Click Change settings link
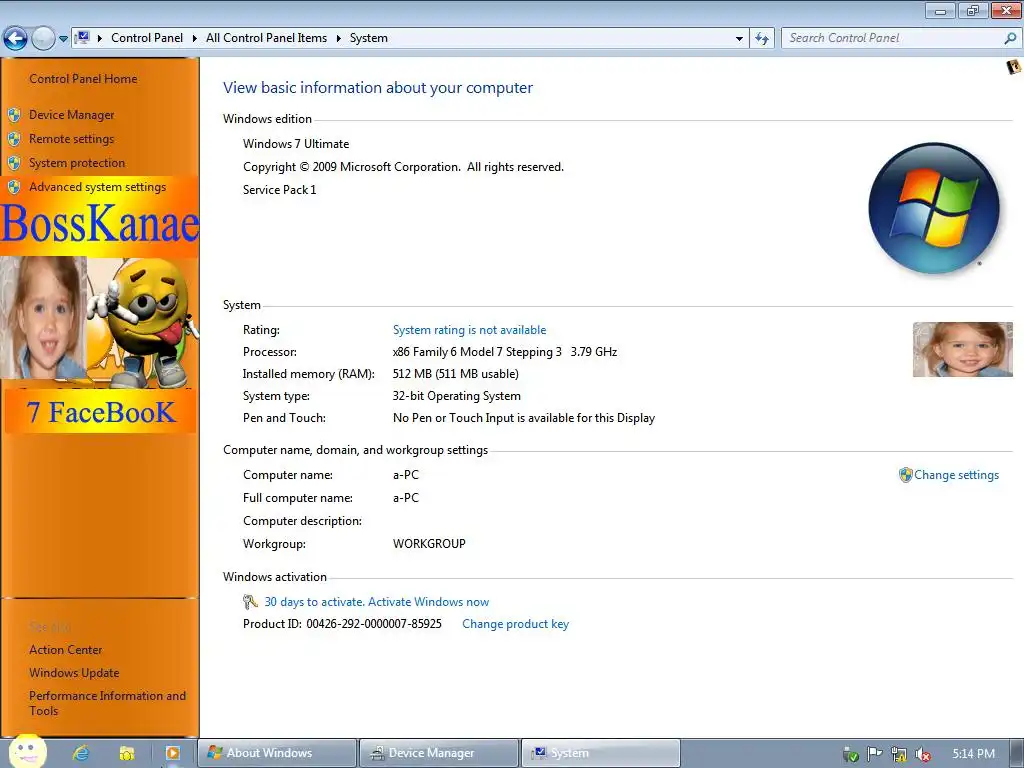 (957, 475)
